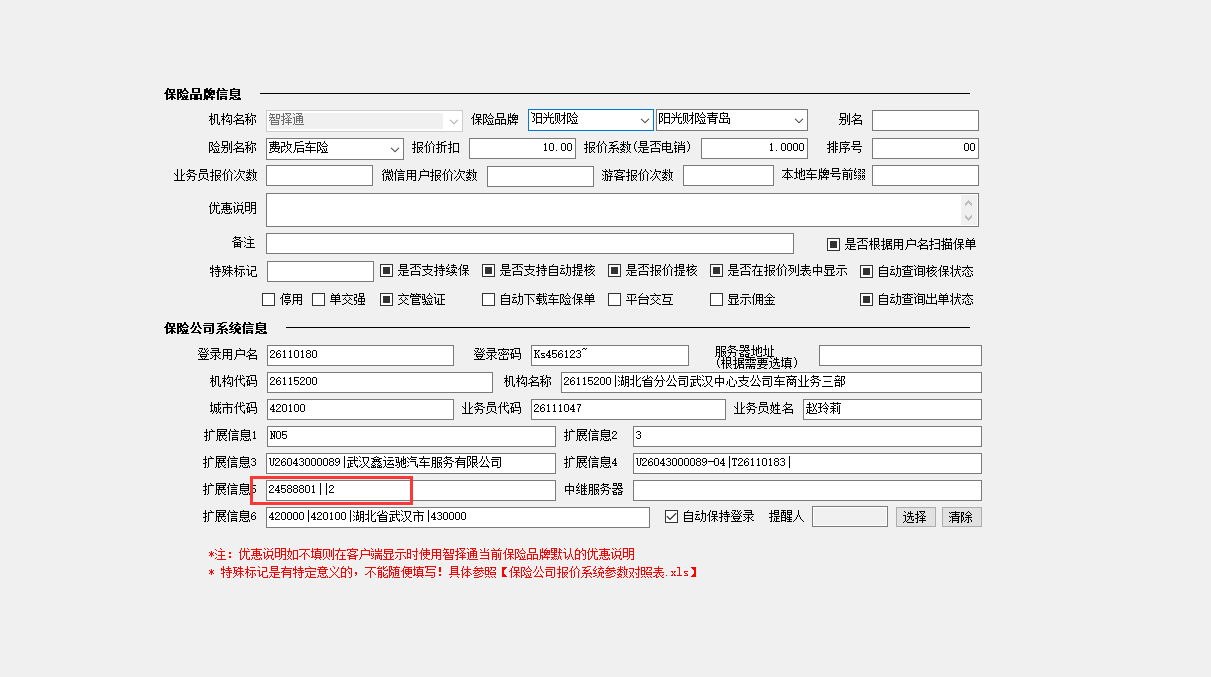
Task: Click the 机构名称 field with 湖北省分公司
Action: (x=771, y=382)
